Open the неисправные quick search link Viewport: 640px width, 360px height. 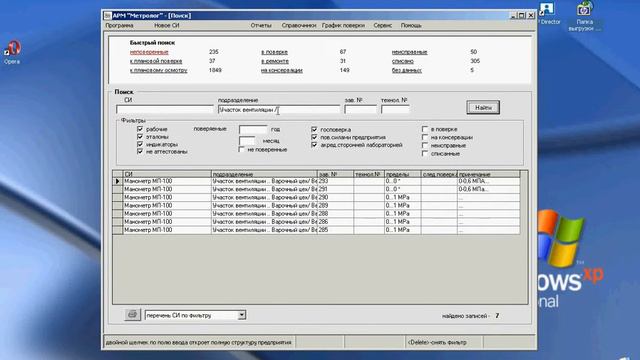click(409, 52)
